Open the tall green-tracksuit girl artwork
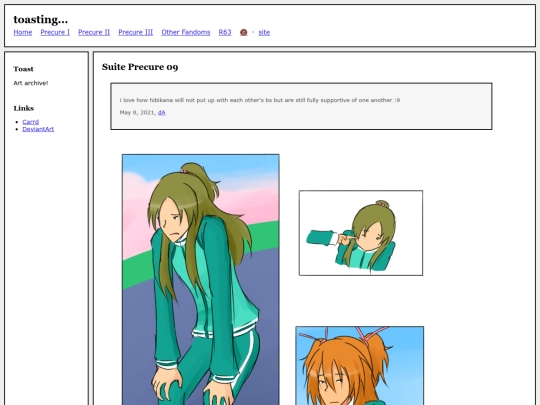This screenshot has width=540, height=405. pos(201,280)
